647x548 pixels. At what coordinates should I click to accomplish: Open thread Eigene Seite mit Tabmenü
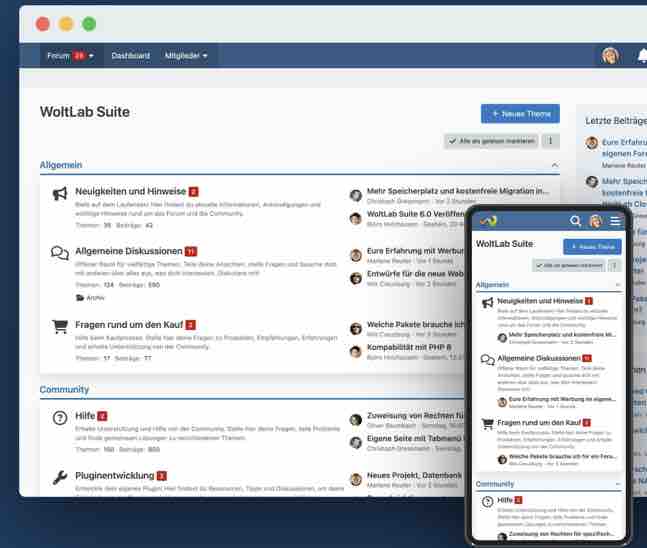coord(416,438)
